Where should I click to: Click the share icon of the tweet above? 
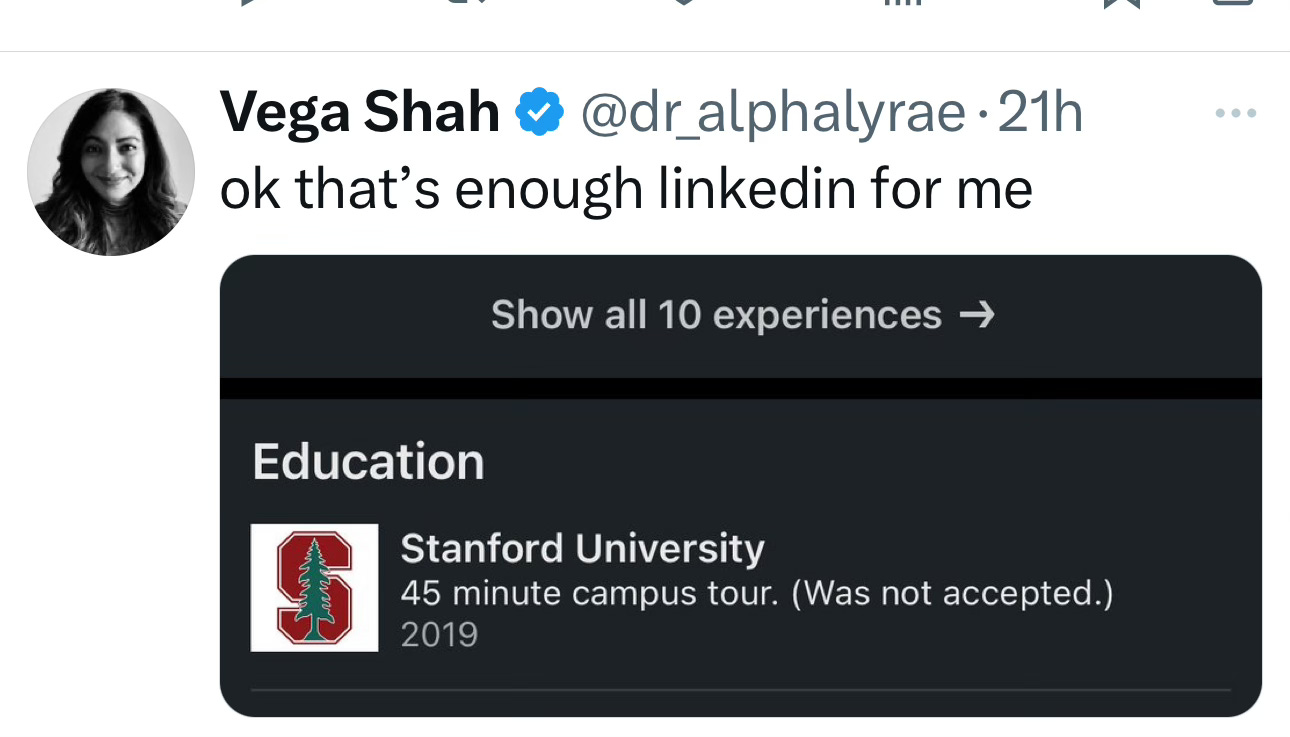click(1232, 3)
